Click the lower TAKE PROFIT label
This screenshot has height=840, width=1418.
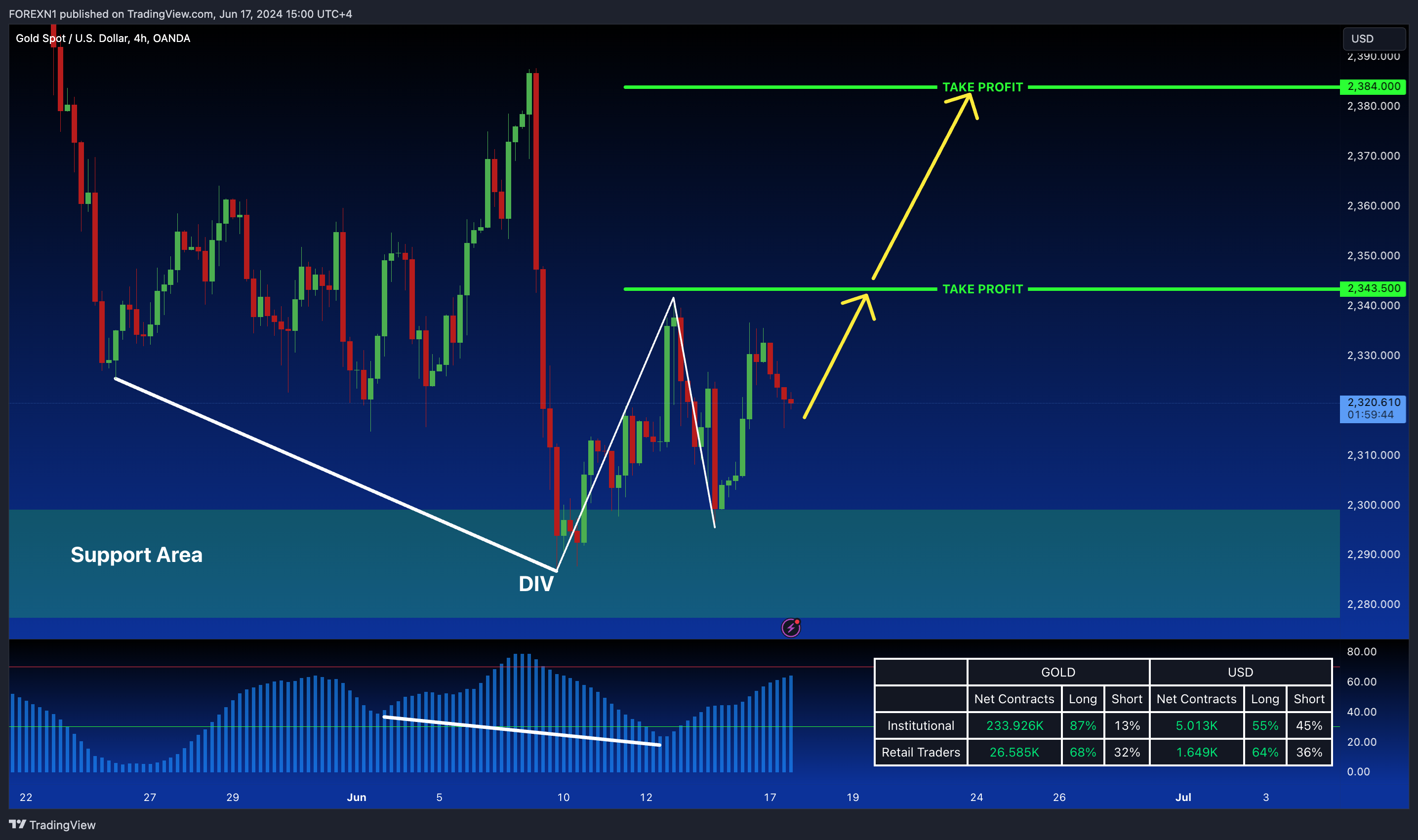tap(982, 289)
